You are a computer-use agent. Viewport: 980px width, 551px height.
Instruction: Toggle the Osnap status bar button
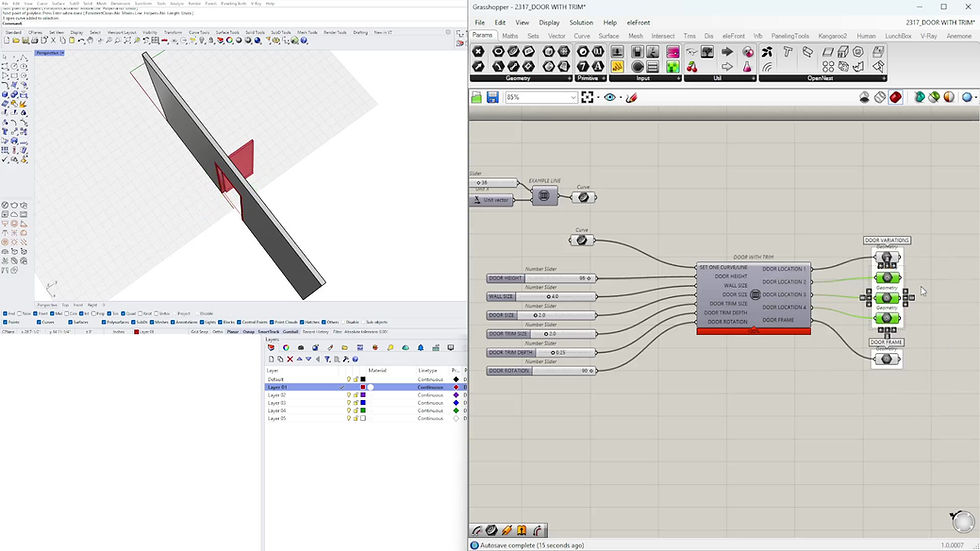pos(249,332)
